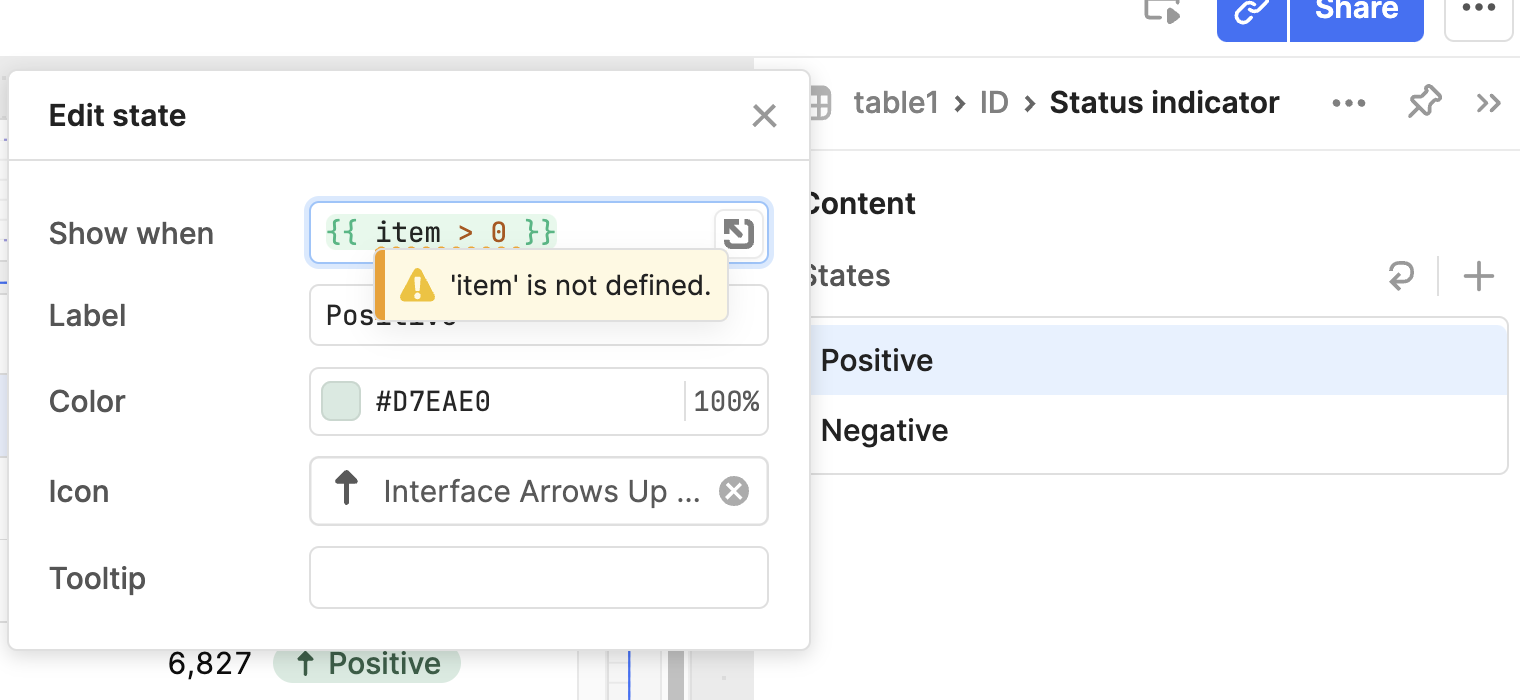This screenshot has width=1520, height=700.
Task: Open expanded editor for Show when
Action: (x=739, y=233)
